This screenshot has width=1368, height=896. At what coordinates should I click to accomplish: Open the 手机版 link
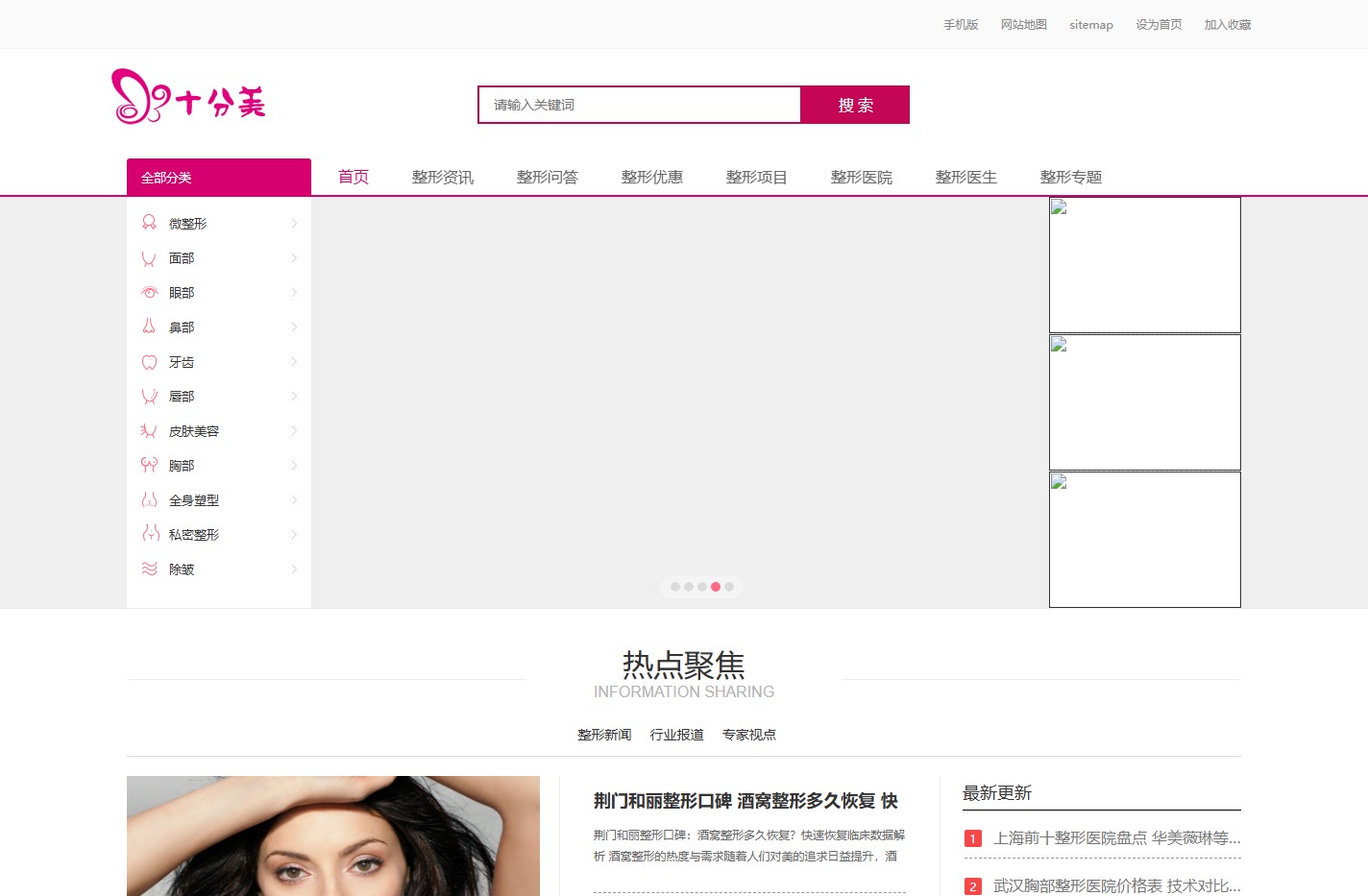click(x=961, y=25)
